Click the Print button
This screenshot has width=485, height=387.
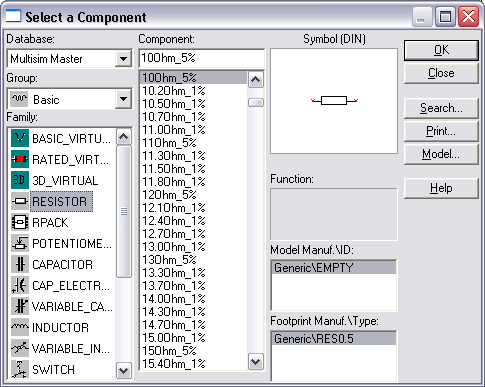(x=441, y=131)
